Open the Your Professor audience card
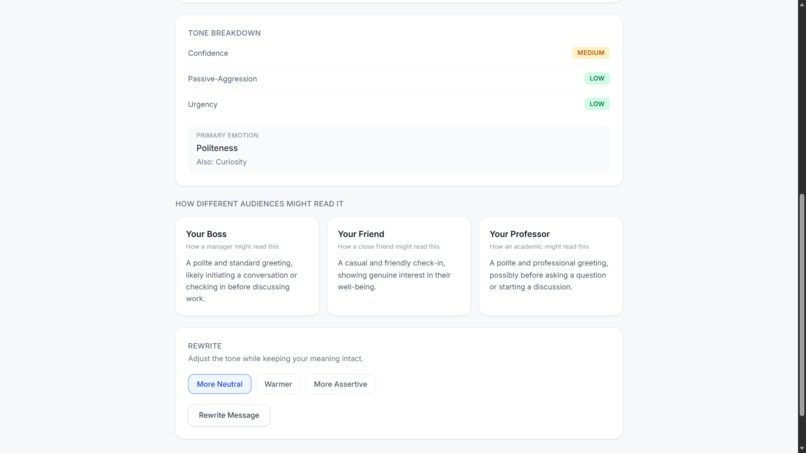 551,266
